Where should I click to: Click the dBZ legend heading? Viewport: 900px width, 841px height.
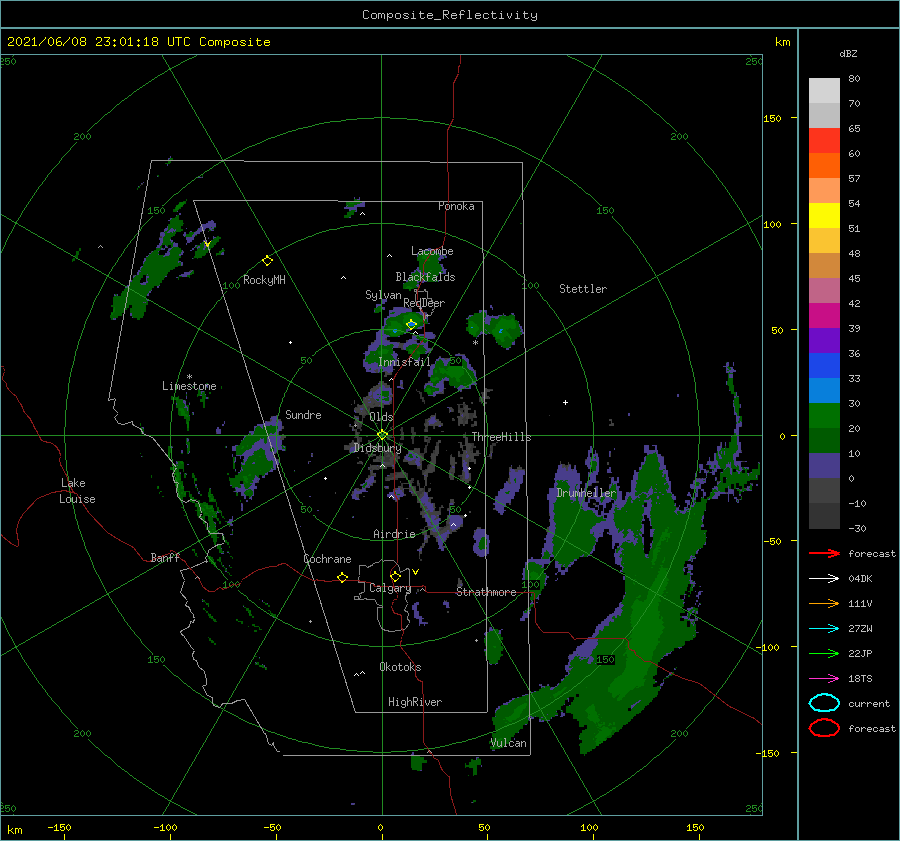(x=848, y=53)
